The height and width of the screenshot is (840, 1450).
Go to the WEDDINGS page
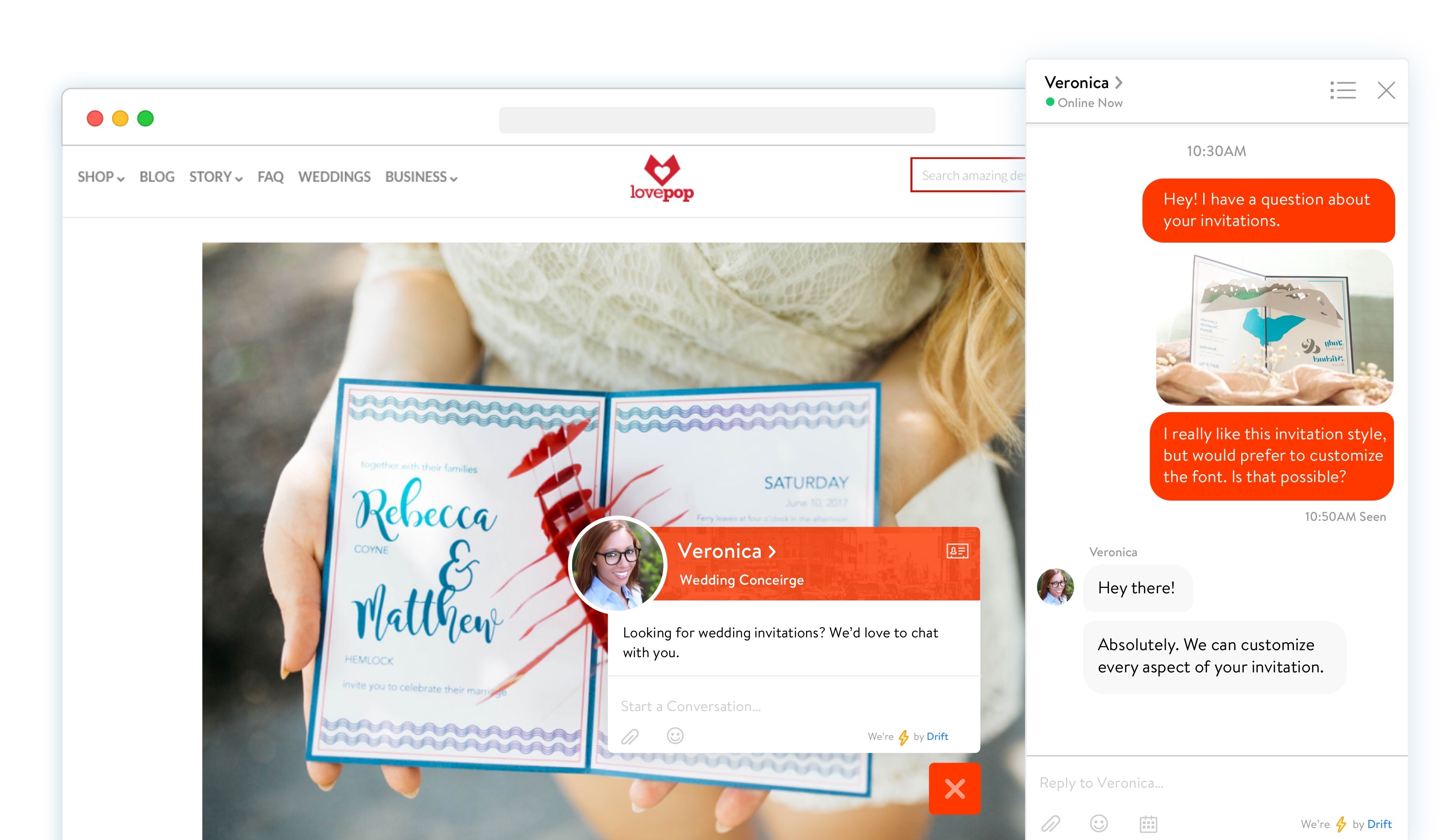[334, 177]
